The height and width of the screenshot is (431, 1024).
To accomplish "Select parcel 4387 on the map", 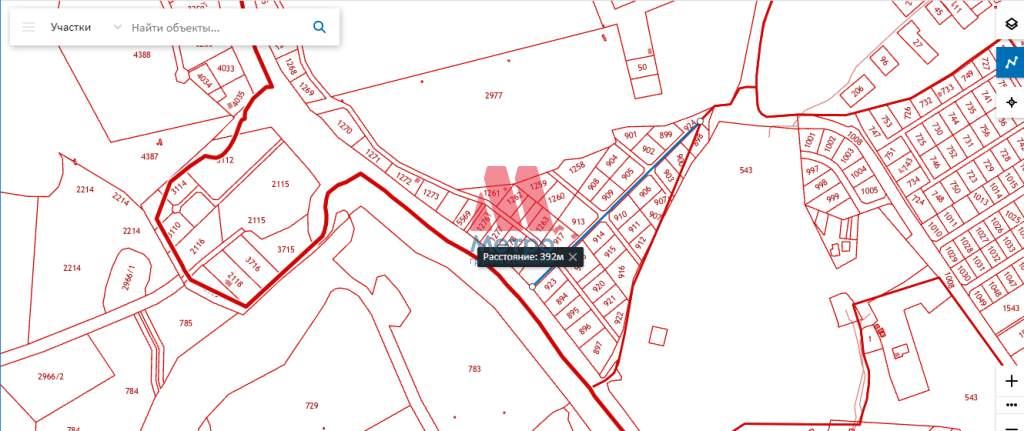I will (150, 156).
